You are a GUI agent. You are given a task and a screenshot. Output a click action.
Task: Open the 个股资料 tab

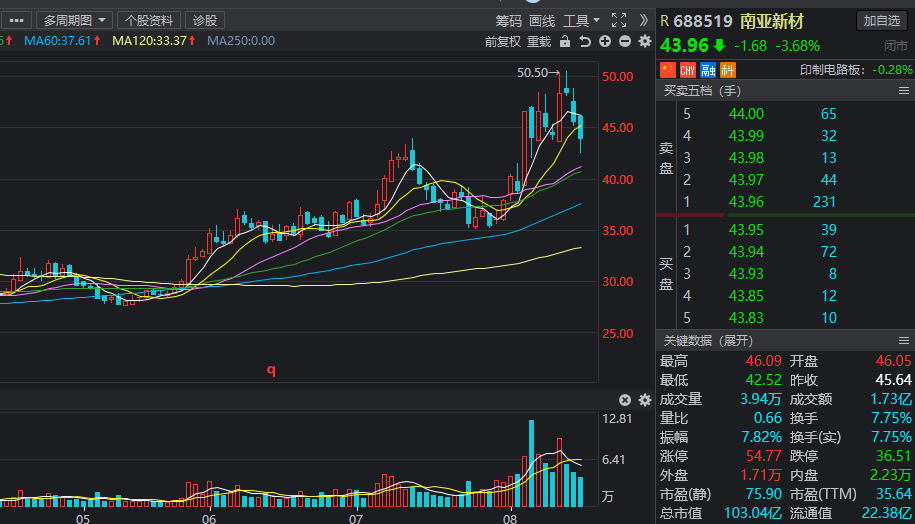click(149, 20)
